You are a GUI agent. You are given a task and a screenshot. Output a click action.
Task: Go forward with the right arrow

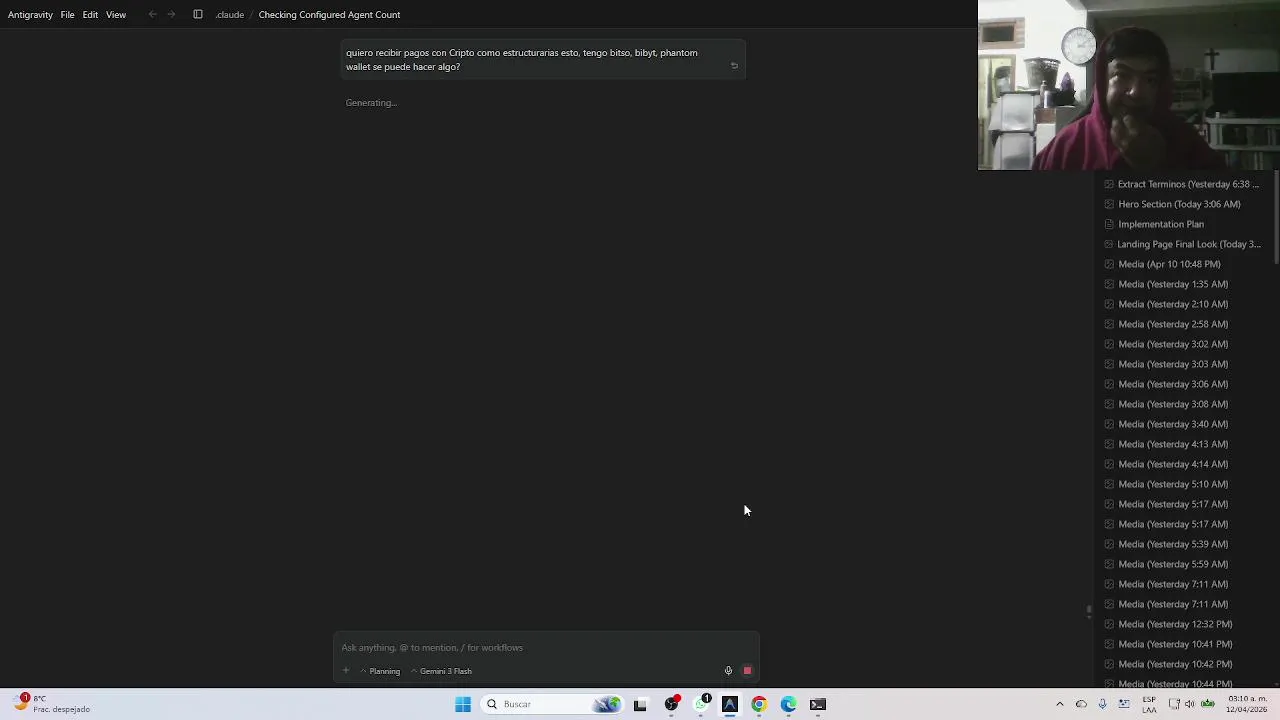click(171, 14)
